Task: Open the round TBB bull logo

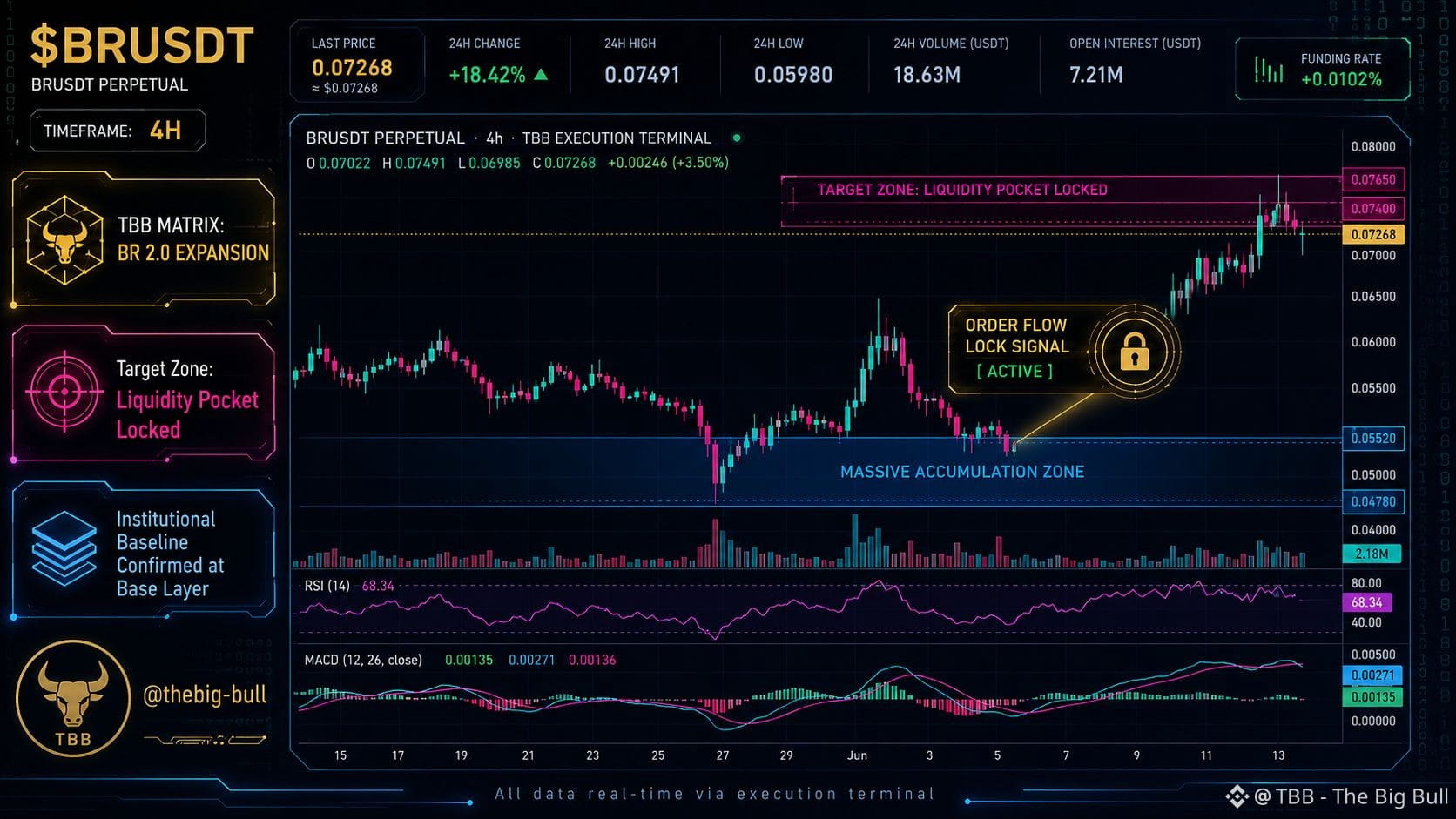Action: pyautogui.click(x=73, y=698)
